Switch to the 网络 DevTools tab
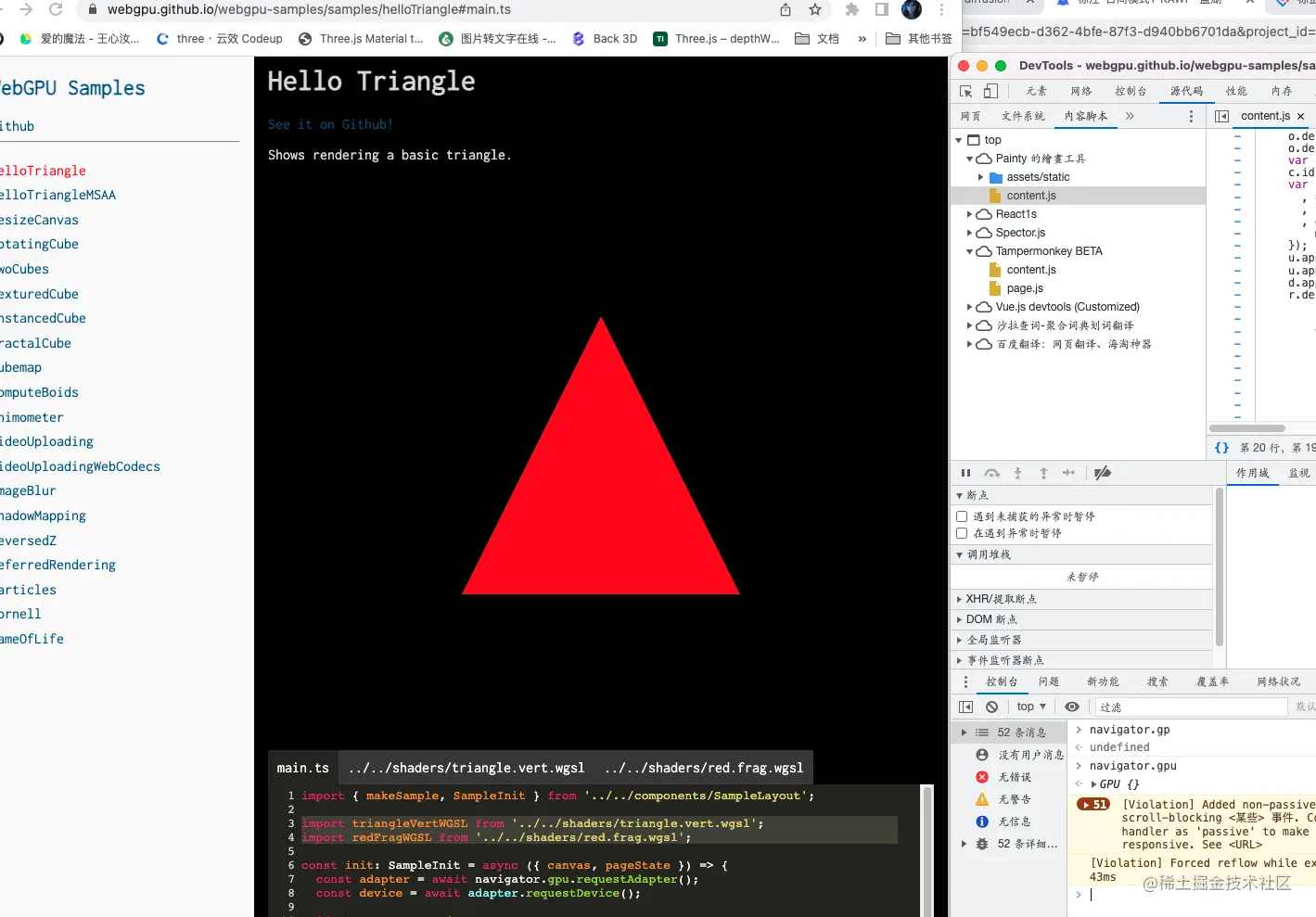The image size is (1316, 917). tap(1080, 91)
